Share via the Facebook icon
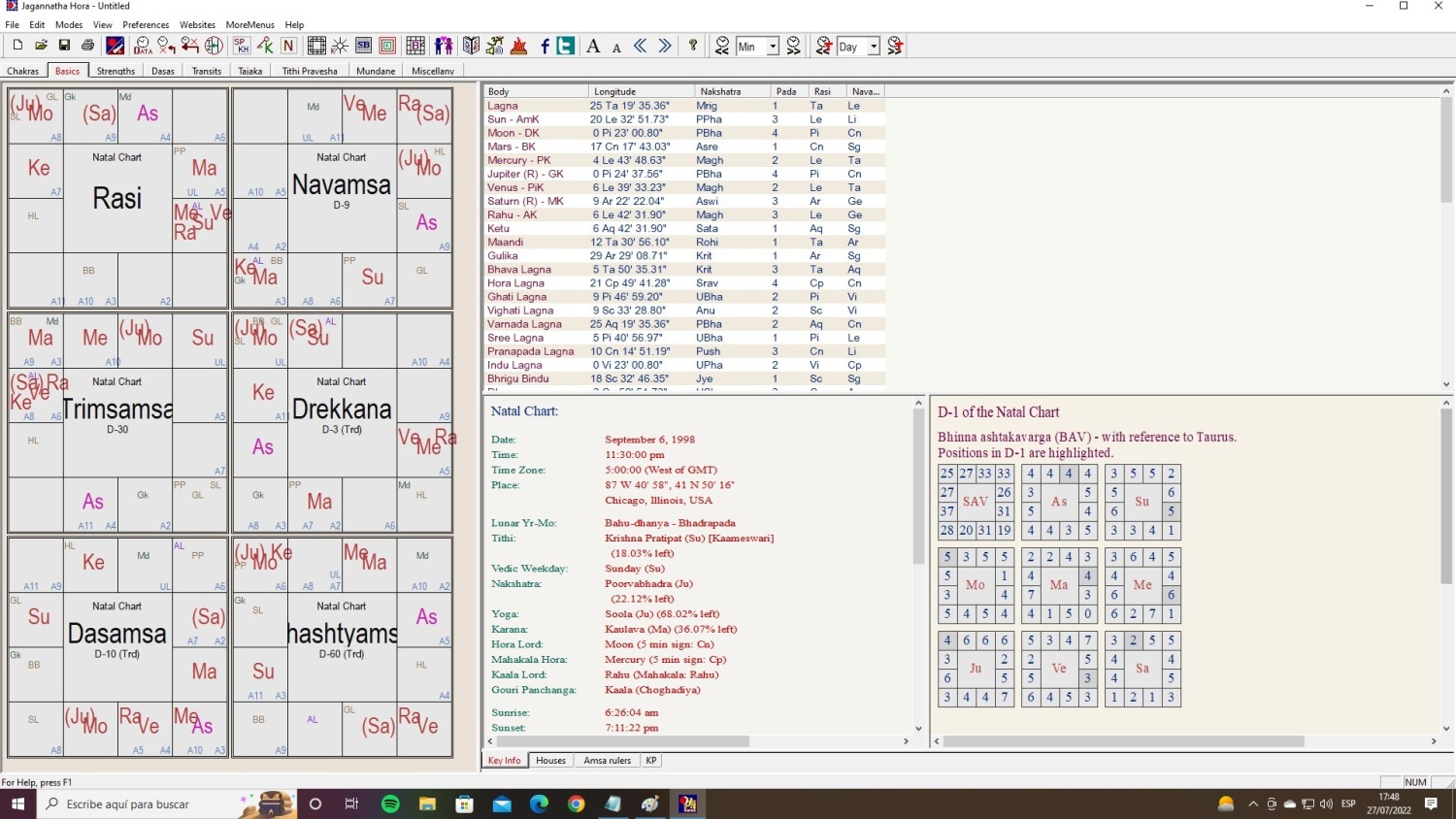 coord(545,46)
